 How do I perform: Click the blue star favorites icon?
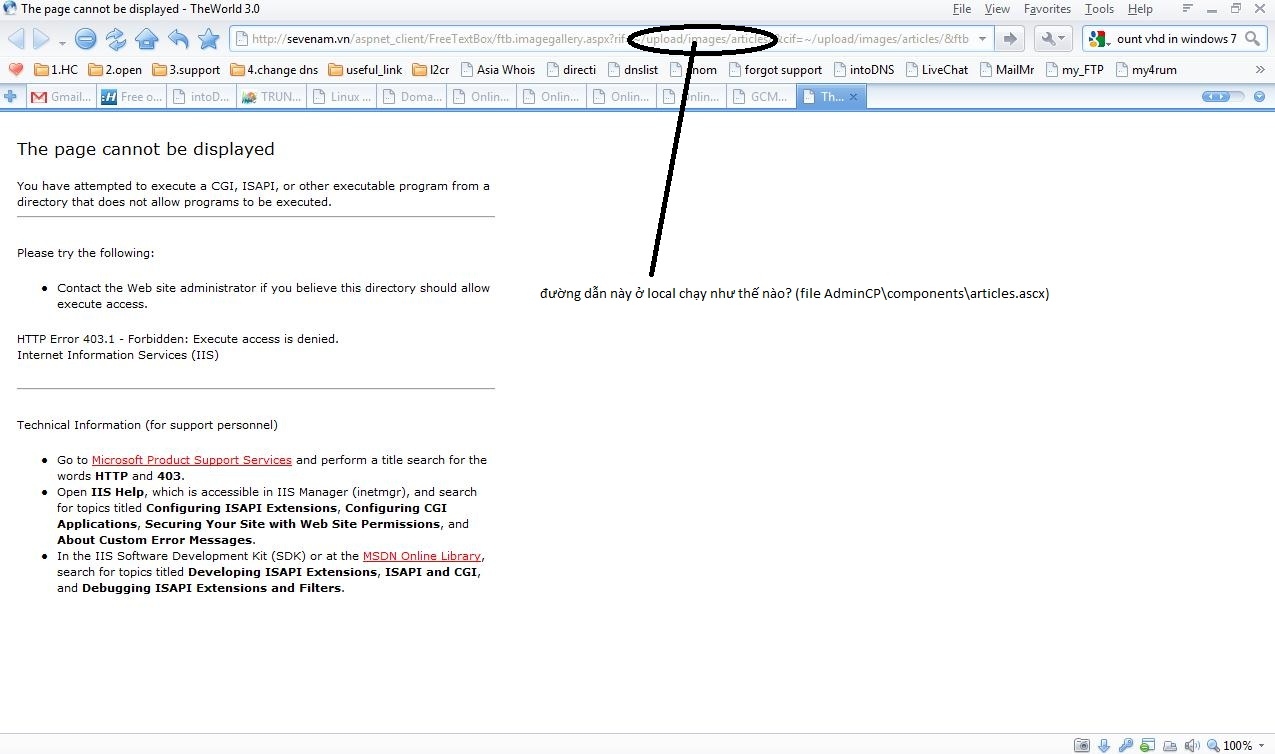pyautogui.click(x=208, y=39)
